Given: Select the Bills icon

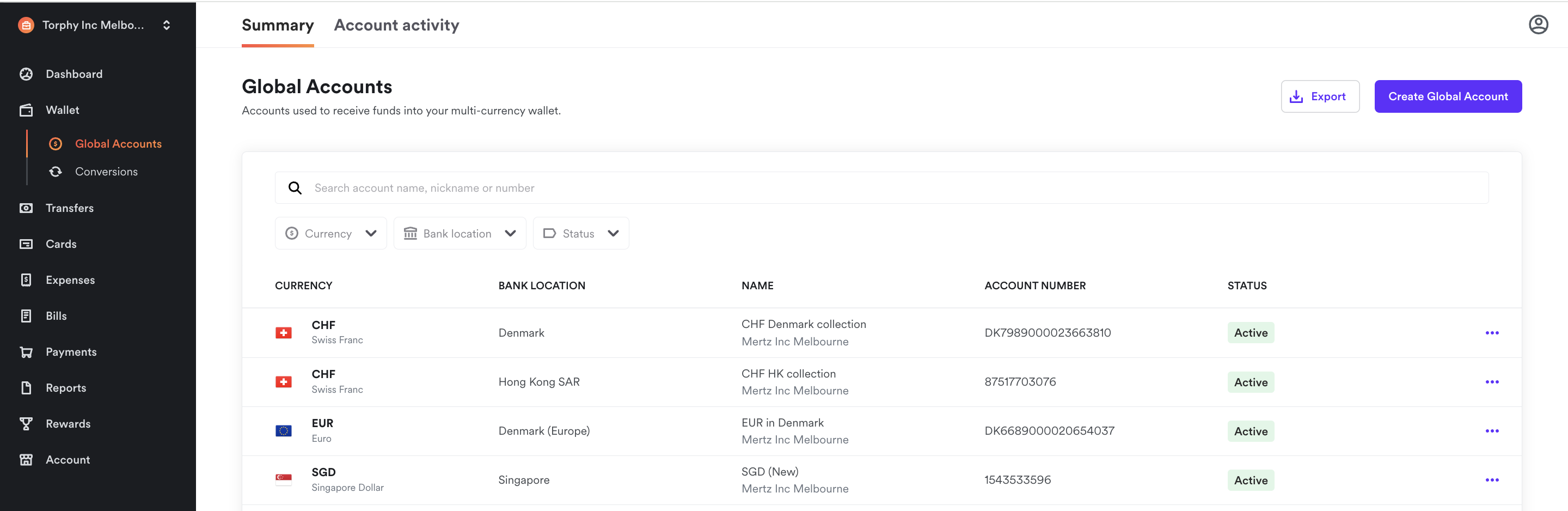Looking at the screenshot, I should (26, 315).
